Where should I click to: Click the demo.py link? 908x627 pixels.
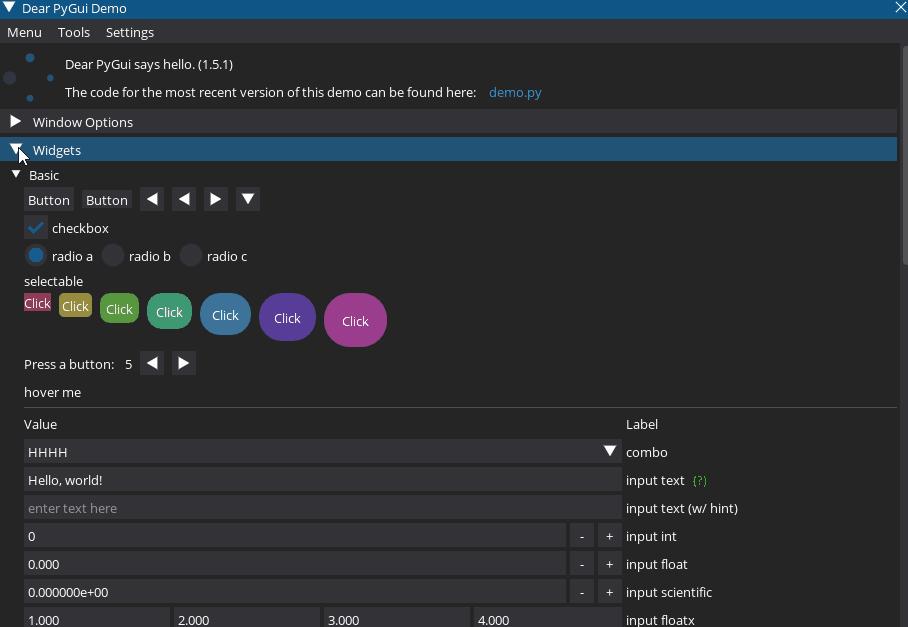pos(515,92)
